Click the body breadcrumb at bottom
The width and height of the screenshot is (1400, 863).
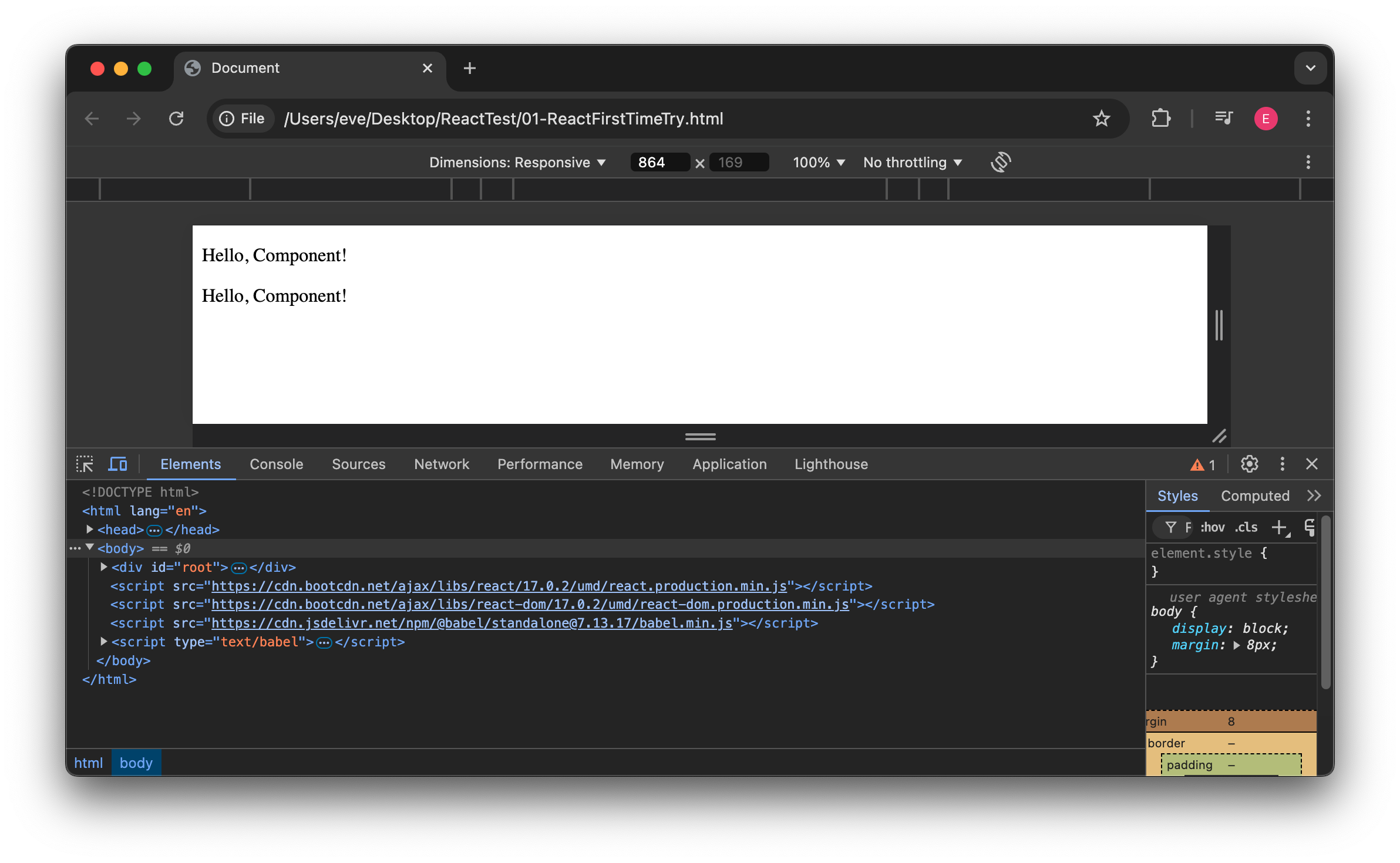[136, 763]
